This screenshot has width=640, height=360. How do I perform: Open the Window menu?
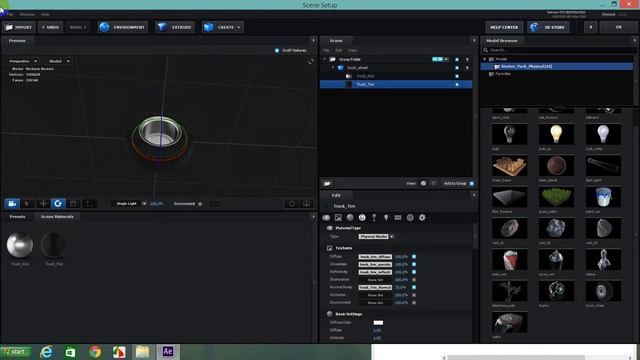(x=27, y=14)
